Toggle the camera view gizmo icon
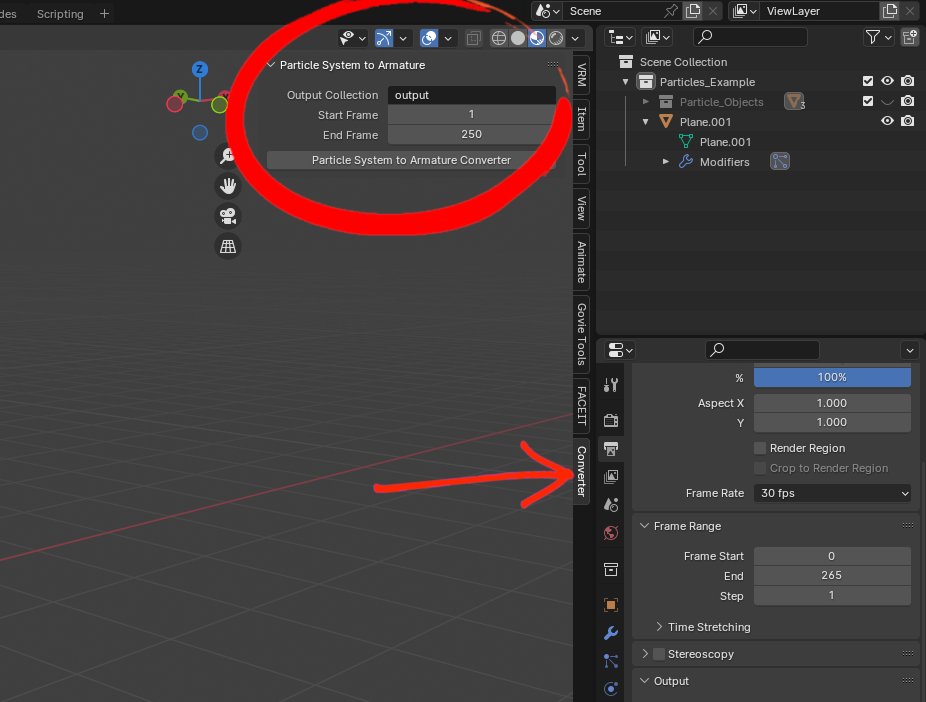 228,216
